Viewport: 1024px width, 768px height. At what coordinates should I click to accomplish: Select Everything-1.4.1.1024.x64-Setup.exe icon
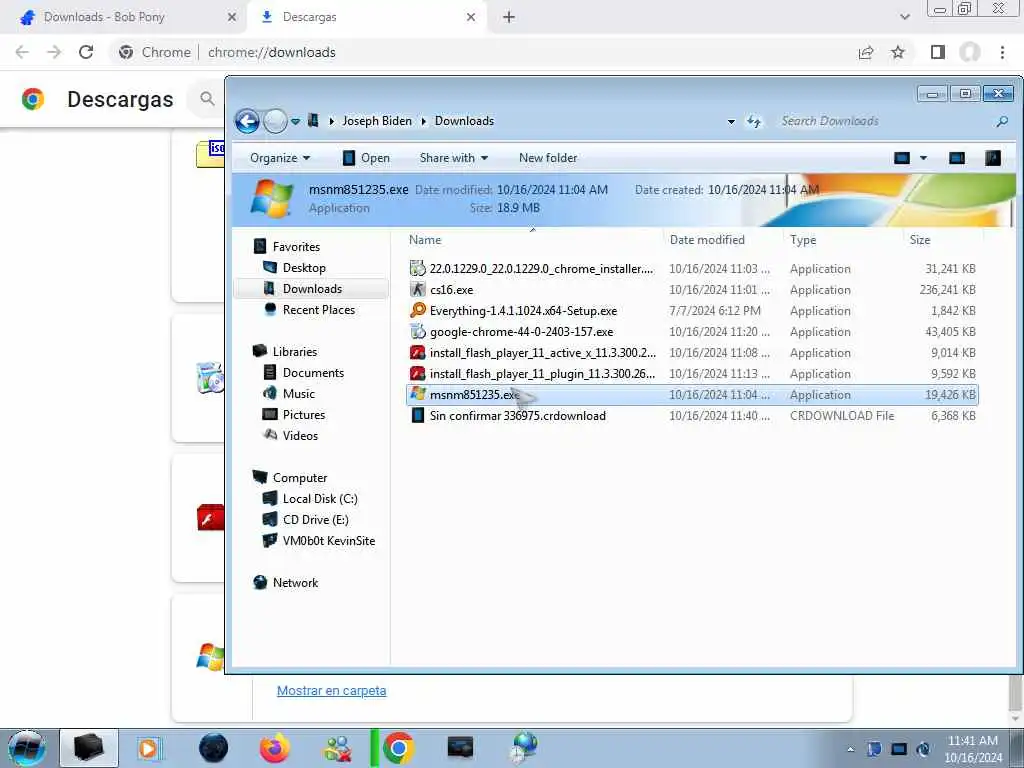(x=418, y=310)
